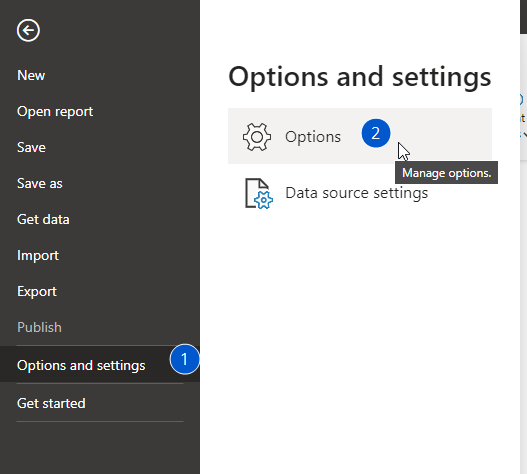Click the back arrow circle icon

(x=28, y=30)
